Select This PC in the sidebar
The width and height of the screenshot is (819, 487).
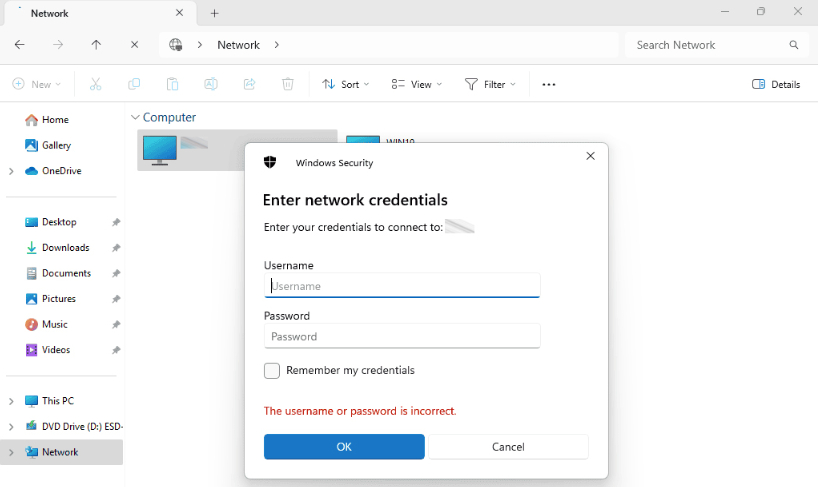tap(49, 401)
